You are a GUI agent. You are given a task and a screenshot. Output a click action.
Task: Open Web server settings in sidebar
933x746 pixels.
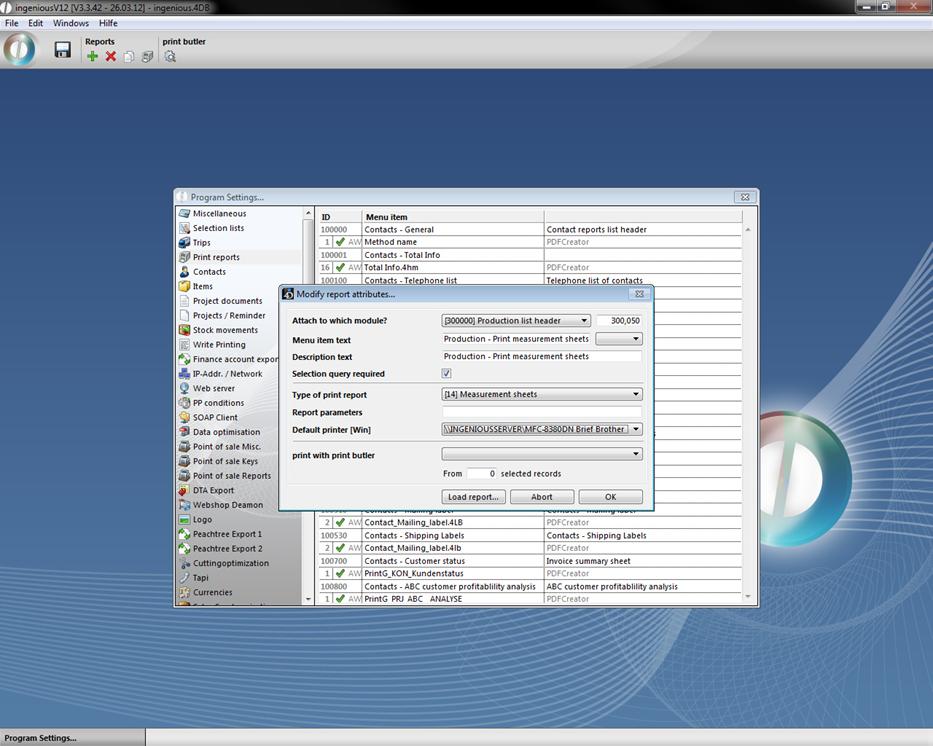tap(213, 388)
